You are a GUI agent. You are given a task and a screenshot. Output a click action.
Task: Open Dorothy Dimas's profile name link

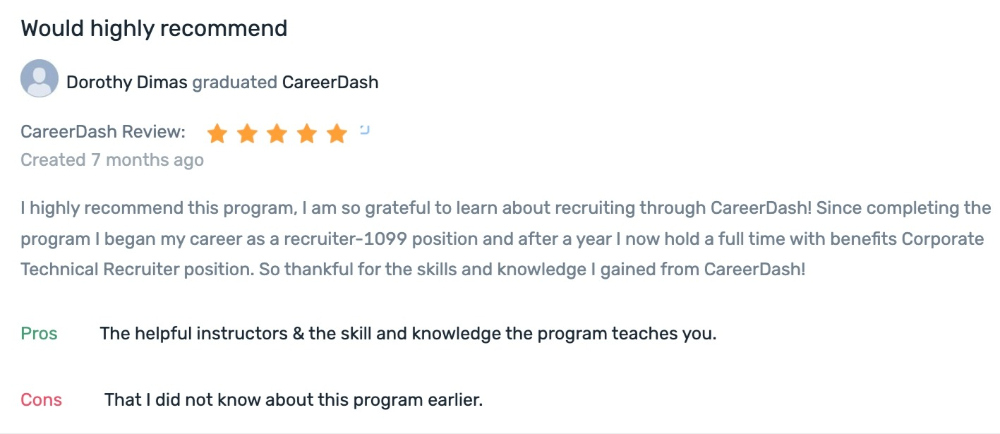tap(127, 82)
